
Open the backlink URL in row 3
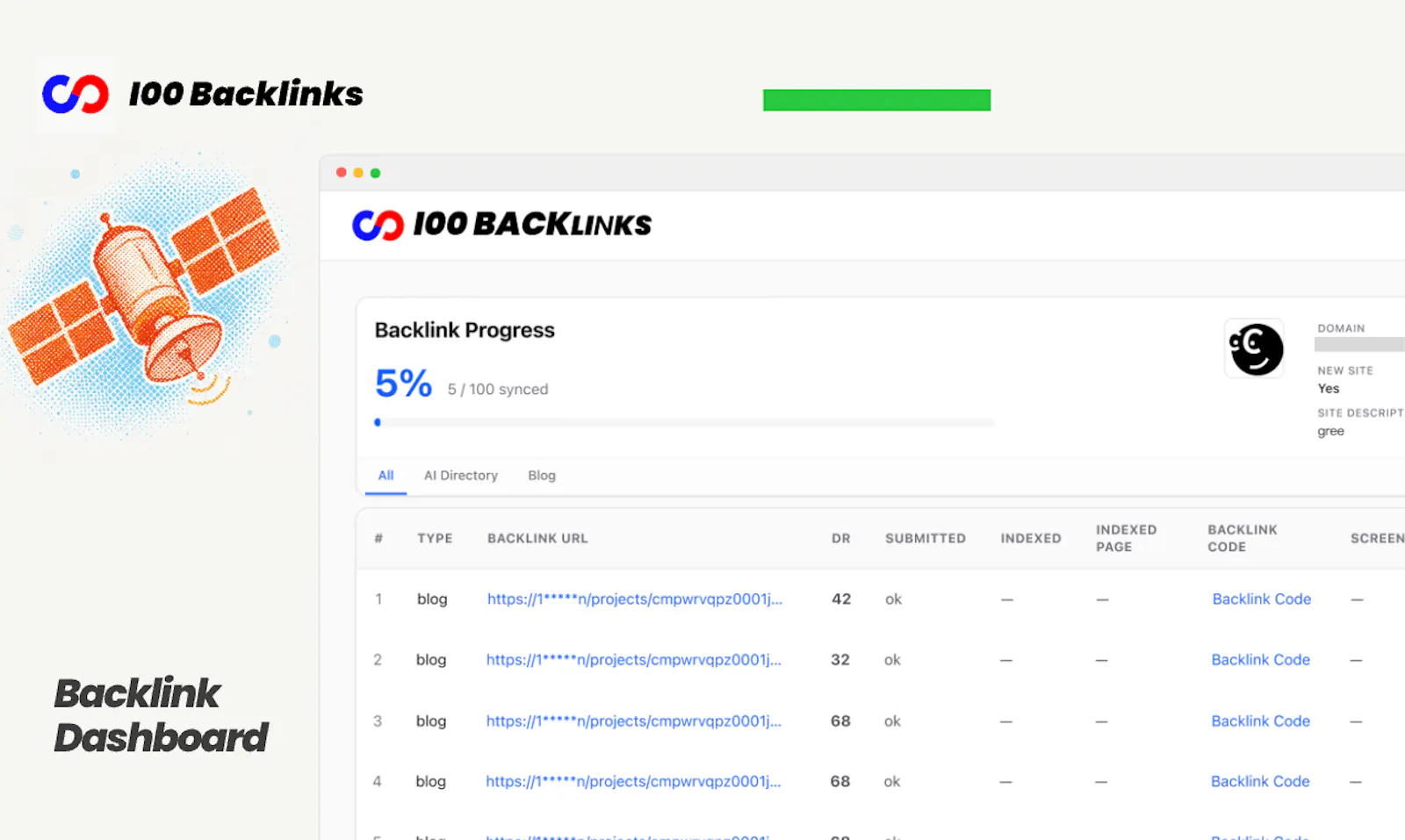click(x=634, y=722)
